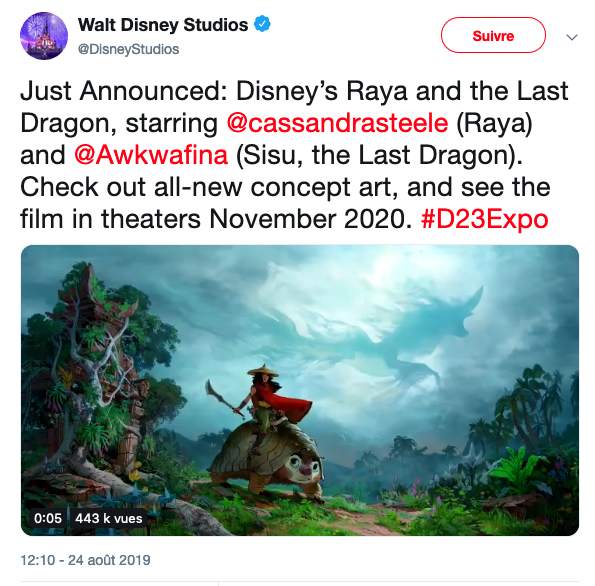Click the Suivre follow button

[x=493, y=35]
